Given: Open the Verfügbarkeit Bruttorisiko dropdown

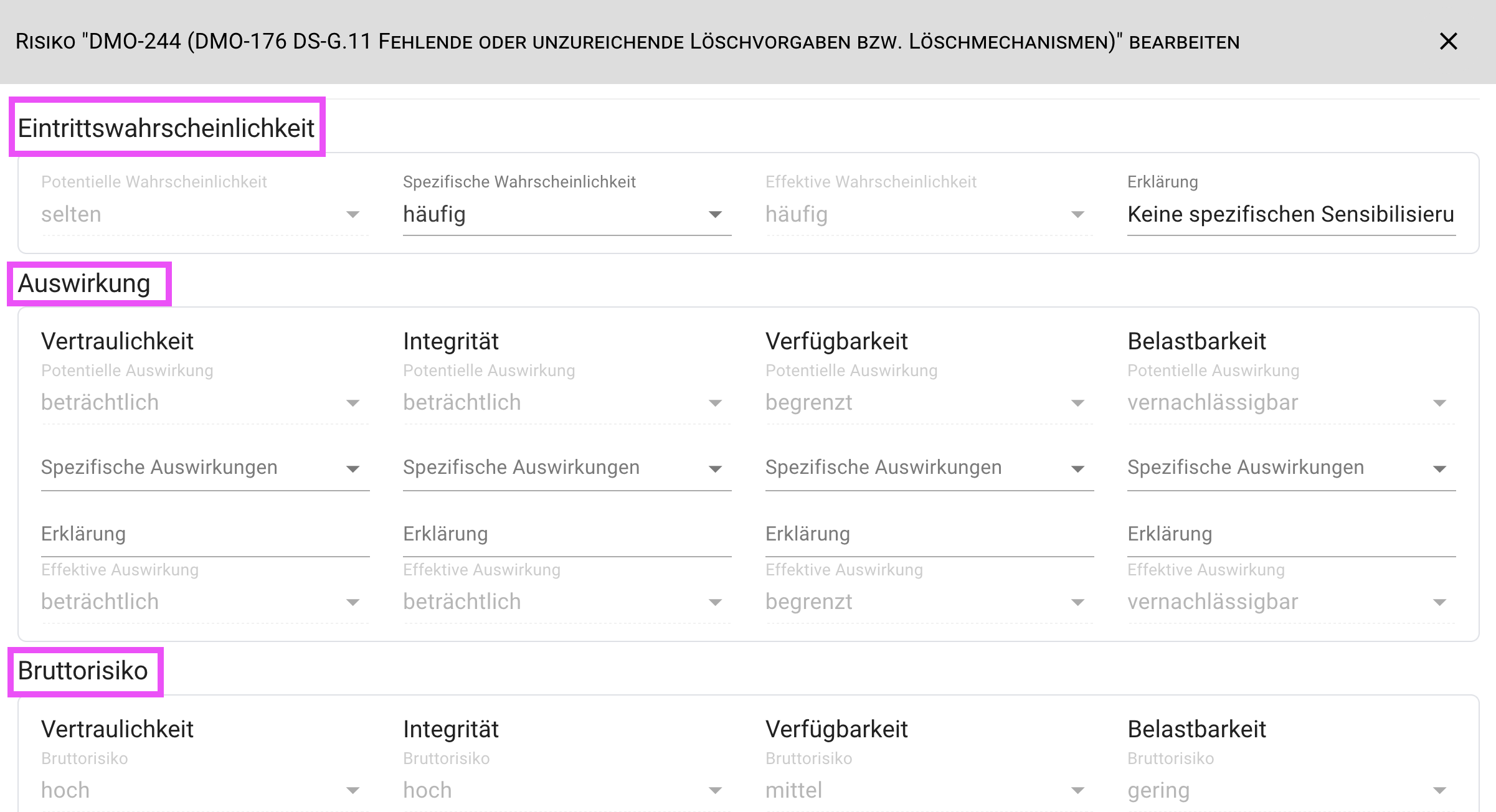Looking at the screenshot, I should tap(929, 791).
